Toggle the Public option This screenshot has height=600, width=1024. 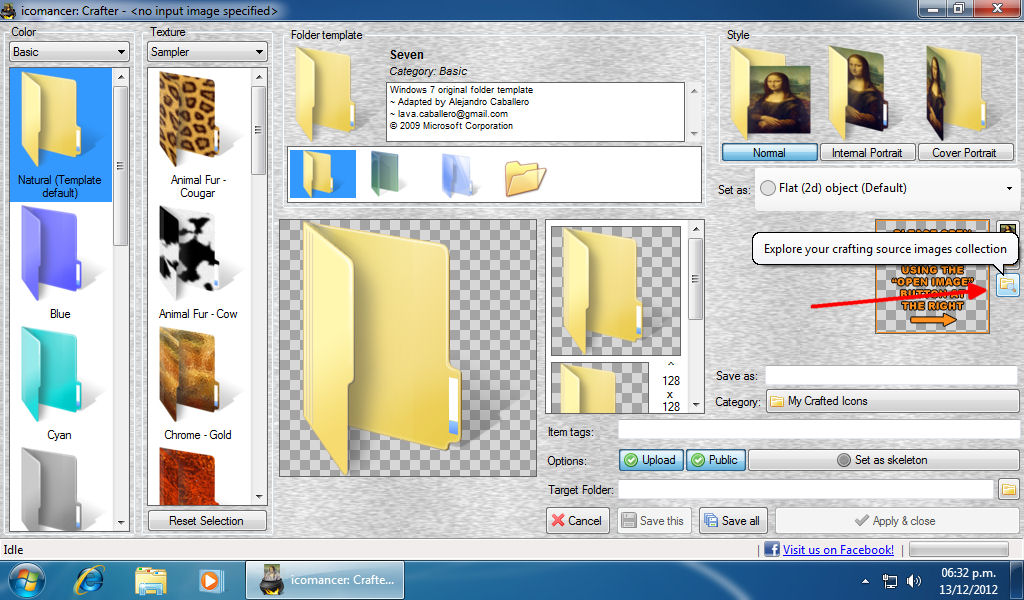pyautogui.click(x=716, y=460)
